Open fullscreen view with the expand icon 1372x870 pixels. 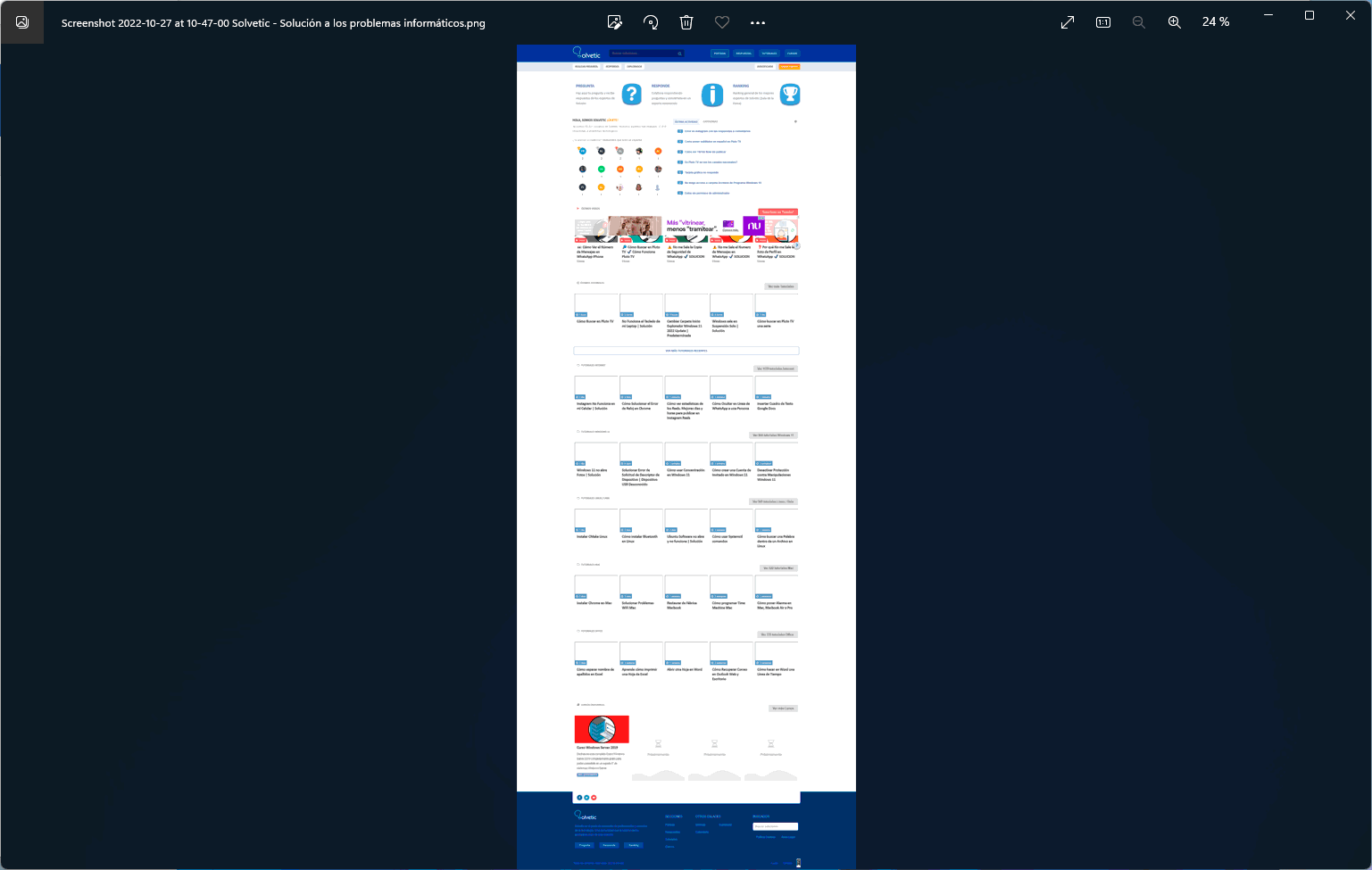pyautogui.click(x=1068, y=21)
